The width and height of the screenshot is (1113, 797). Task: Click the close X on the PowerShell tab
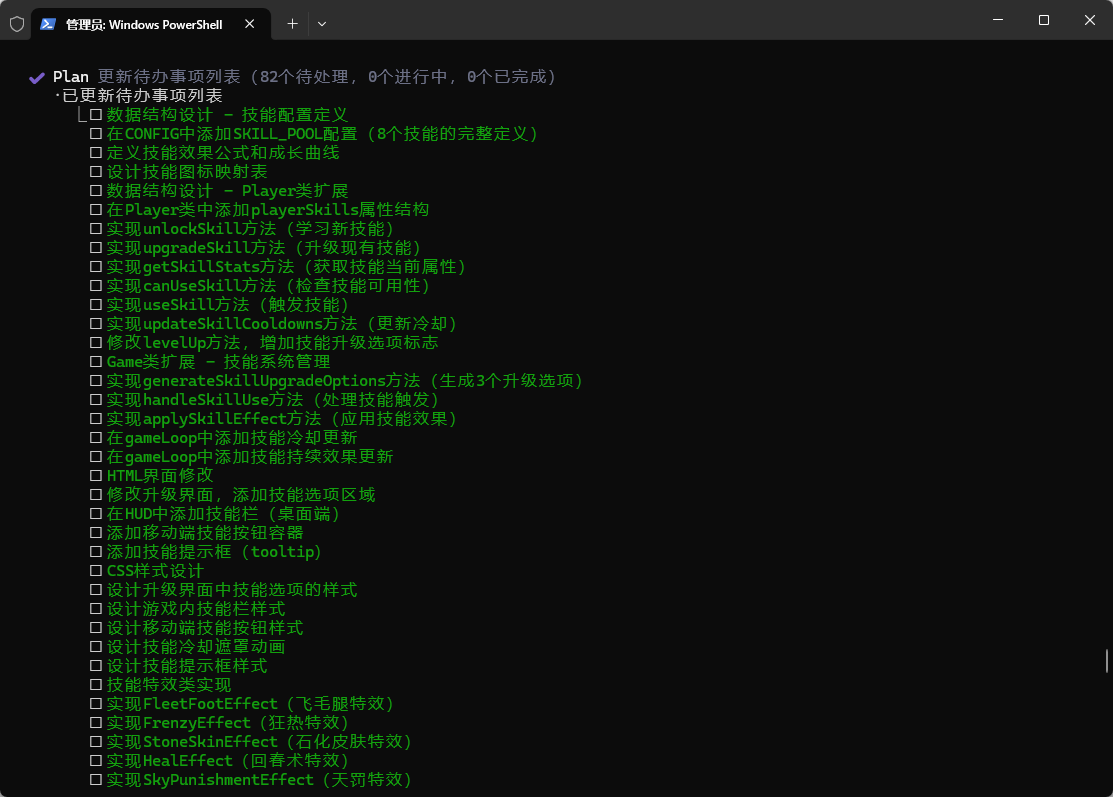coord(250,23)
